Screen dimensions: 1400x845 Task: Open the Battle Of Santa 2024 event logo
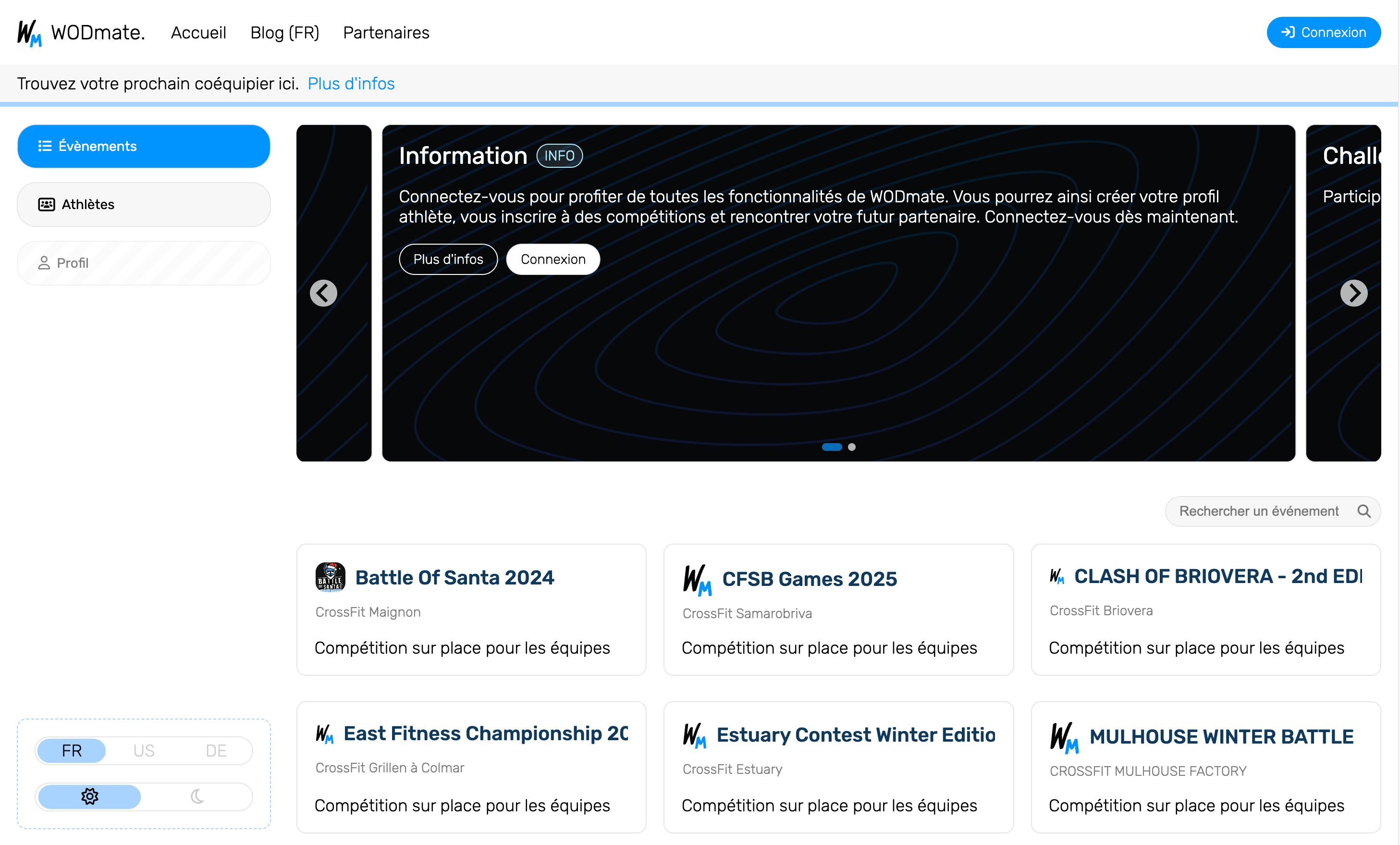point(331,577)
